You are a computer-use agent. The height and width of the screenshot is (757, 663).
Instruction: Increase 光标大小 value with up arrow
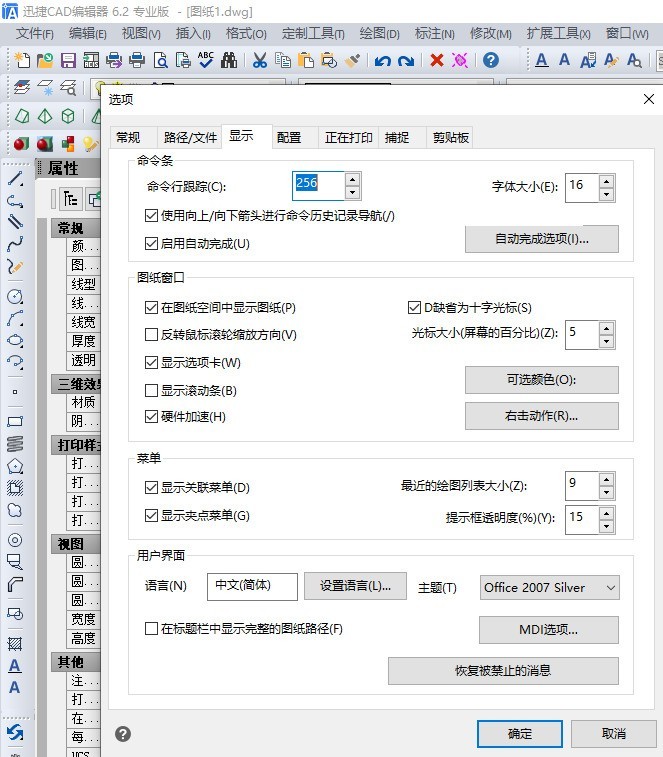pyautogui.click(x=607, y=328)
